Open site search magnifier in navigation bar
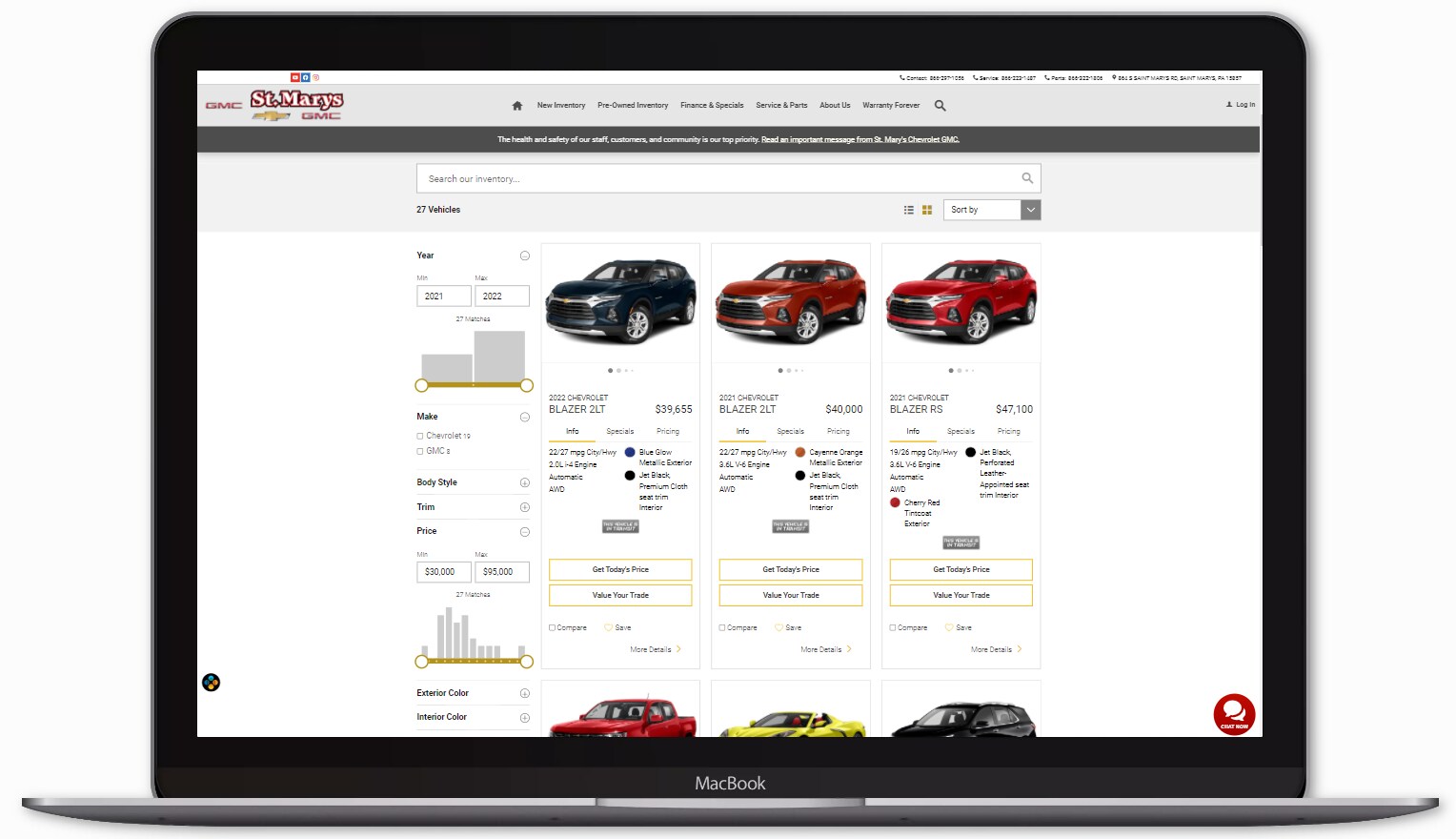This screenshot has height=839, width=1456. pos(940,106)
